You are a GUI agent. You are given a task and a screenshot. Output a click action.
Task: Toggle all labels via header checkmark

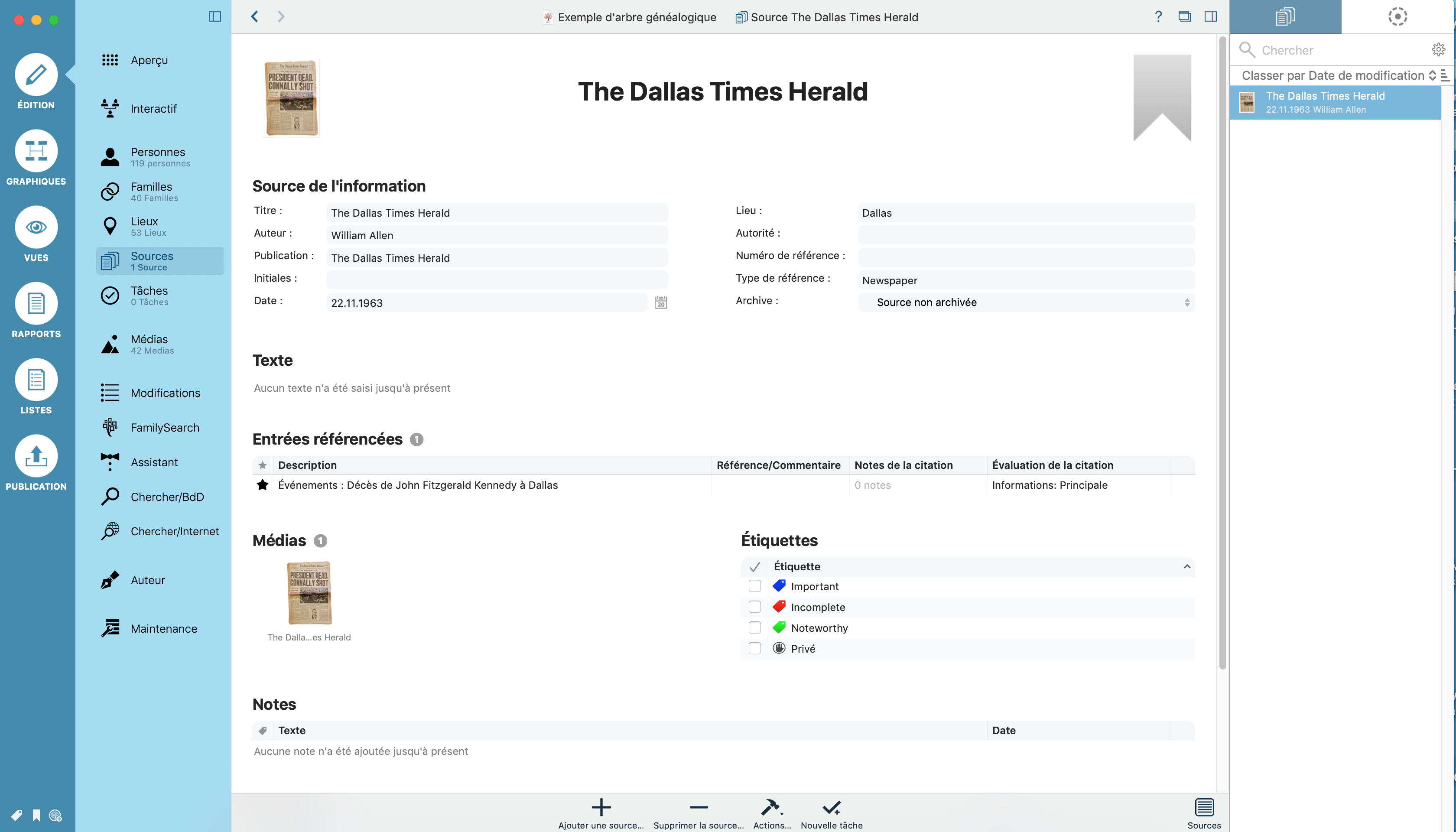pyautogui.click(x=754, y=566)
